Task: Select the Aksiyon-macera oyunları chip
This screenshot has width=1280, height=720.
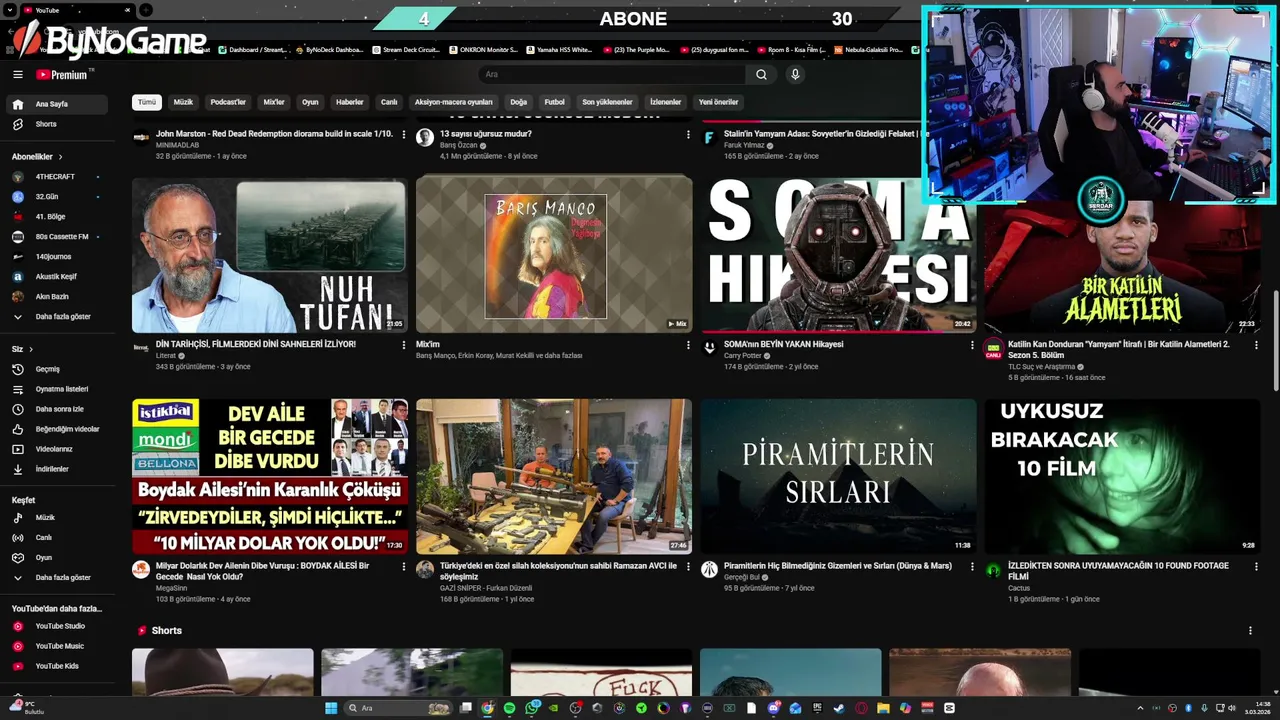Action: [x=454, y=102]
